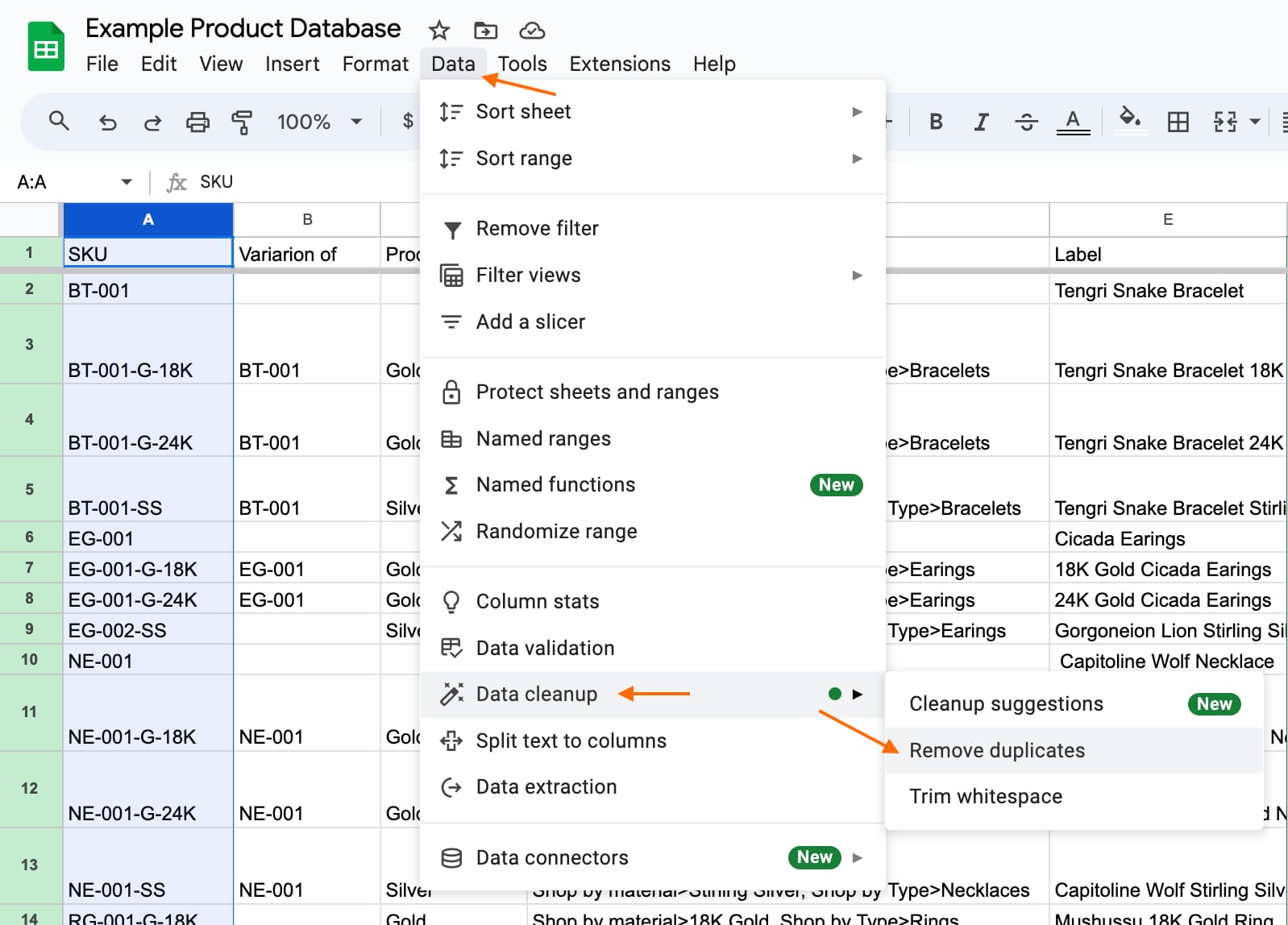Open the text color picker
This screenshot has width=1288, height=925.
click(1073, 122)
